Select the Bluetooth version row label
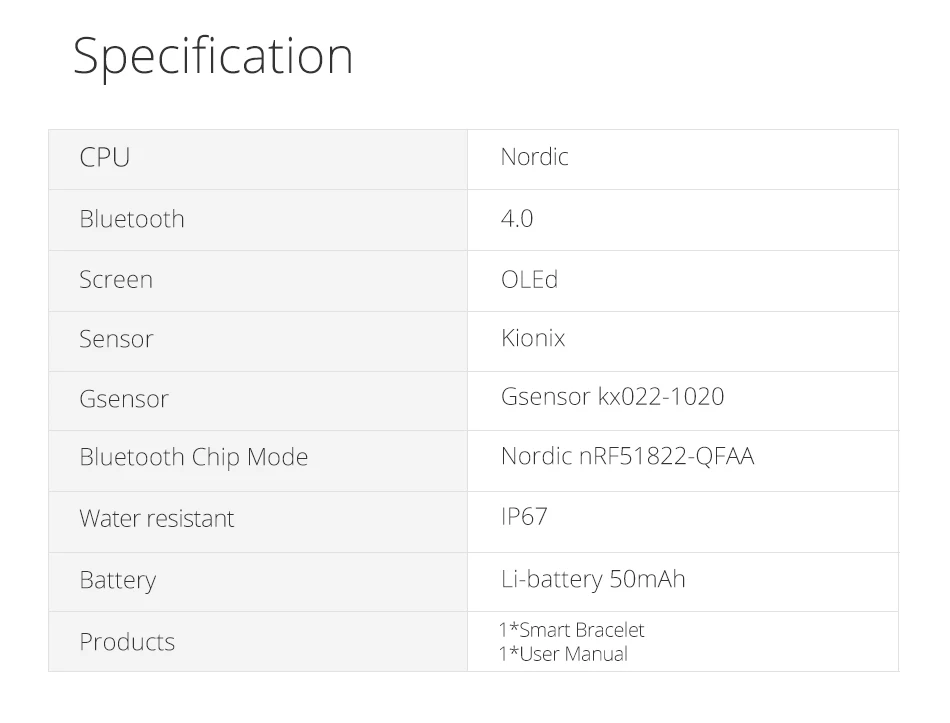950x723 pixels. (132, 219)
